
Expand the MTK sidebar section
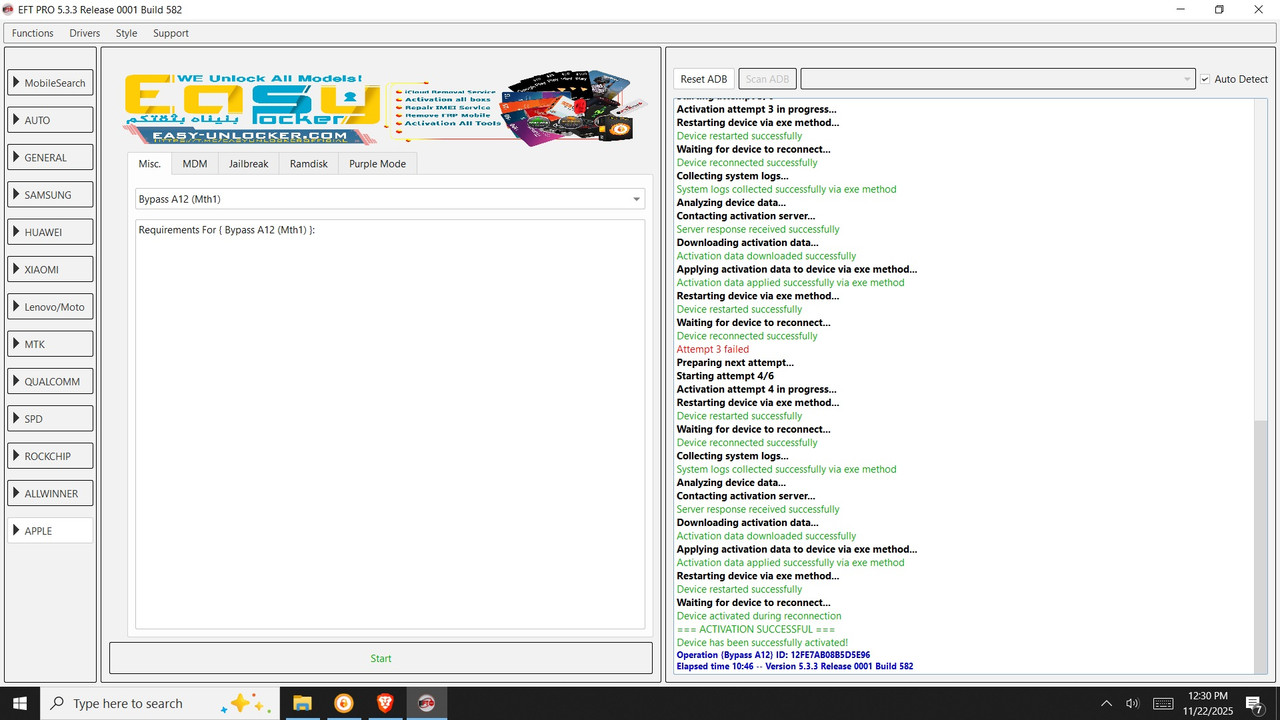[51, 344]
